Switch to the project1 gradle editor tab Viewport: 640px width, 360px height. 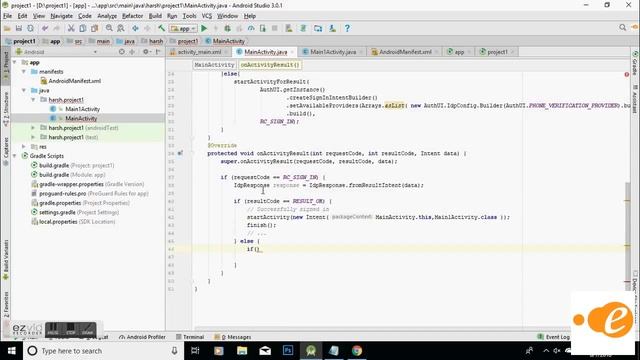click(497, 52)
